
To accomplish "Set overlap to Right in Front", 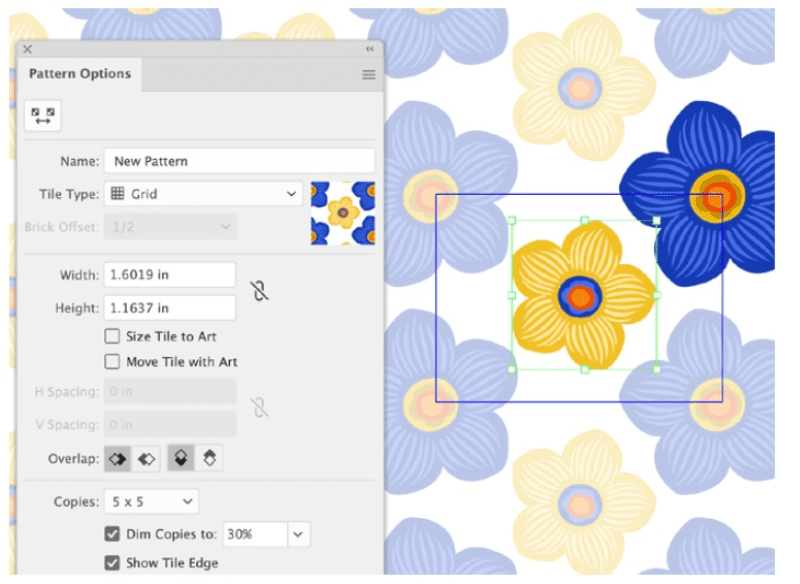I will pos(146,459).
